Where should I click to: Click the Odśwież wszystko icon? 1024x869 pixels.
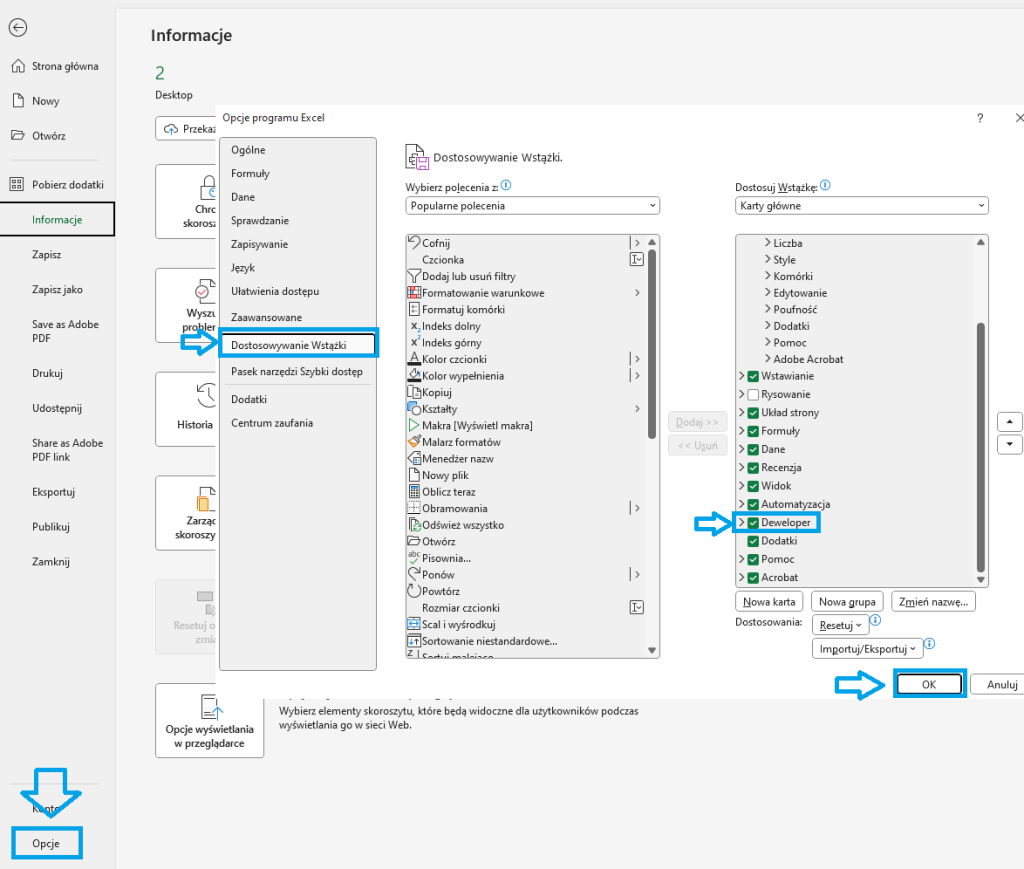(414, 525)
